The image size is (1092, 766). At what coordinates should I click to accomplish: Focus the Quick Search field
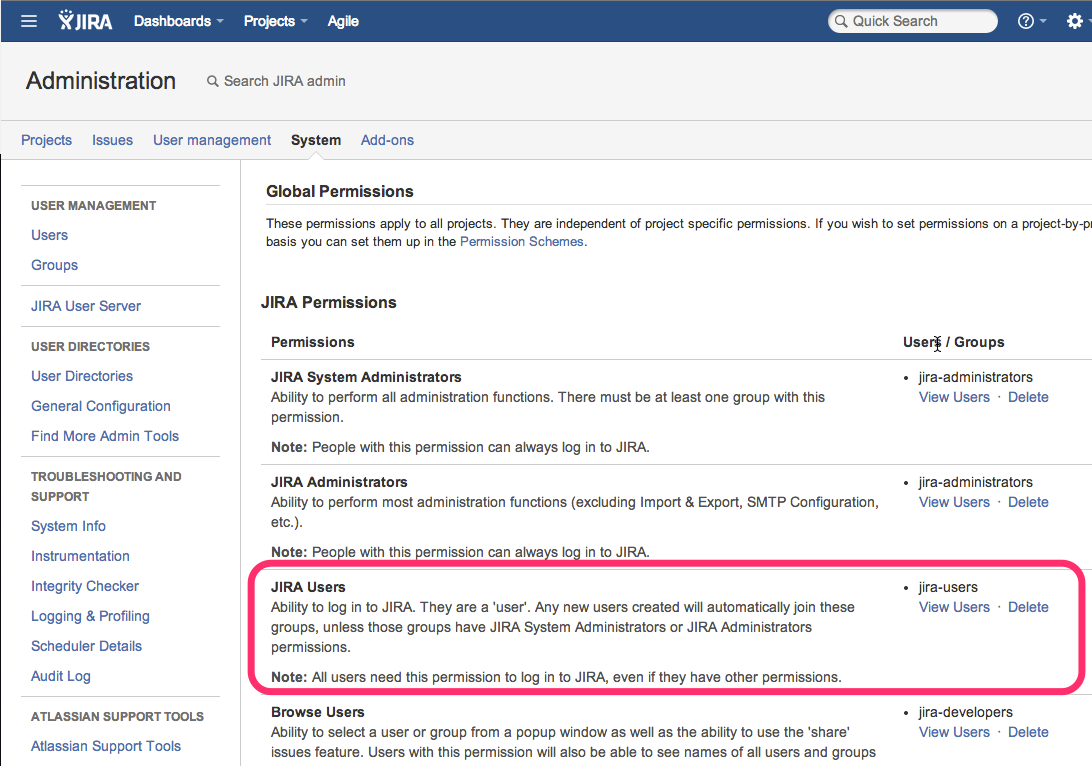[912, 21]
